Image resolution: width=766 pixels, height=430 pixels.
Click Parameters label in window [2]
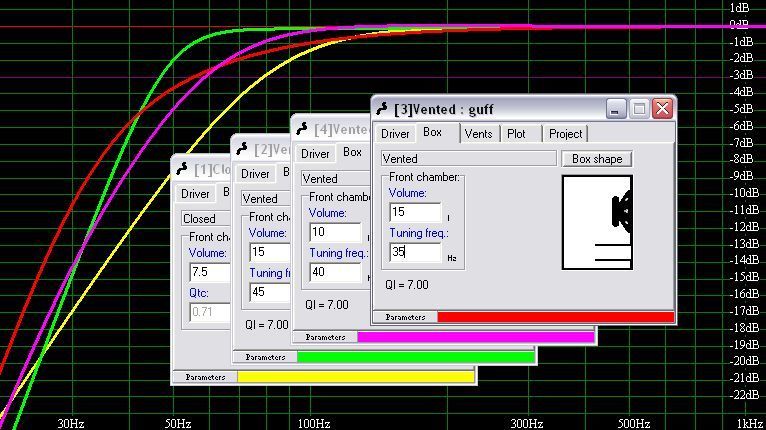265,357
